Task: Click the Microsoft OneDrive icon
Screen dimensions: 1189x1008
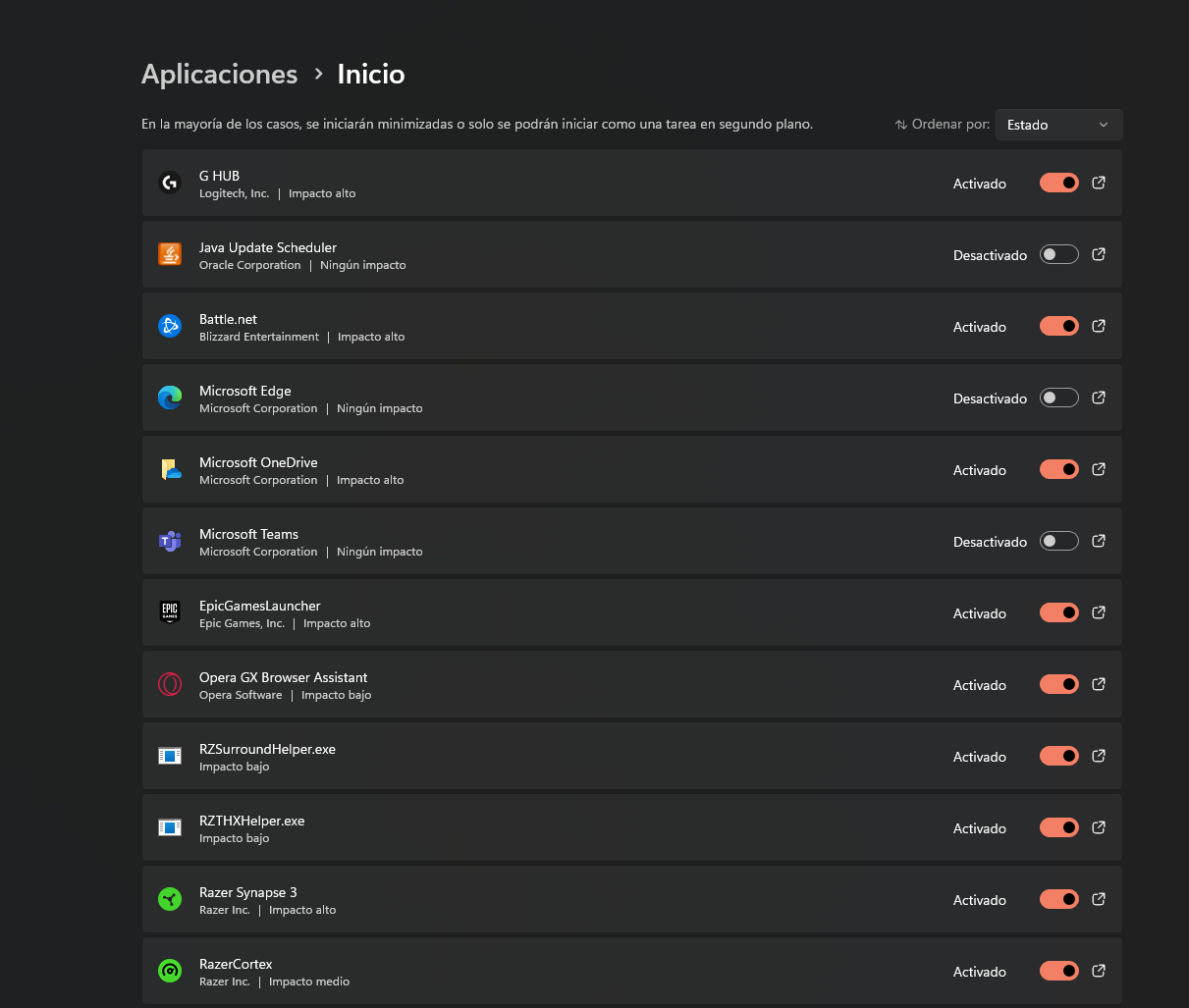Action: 170,469
